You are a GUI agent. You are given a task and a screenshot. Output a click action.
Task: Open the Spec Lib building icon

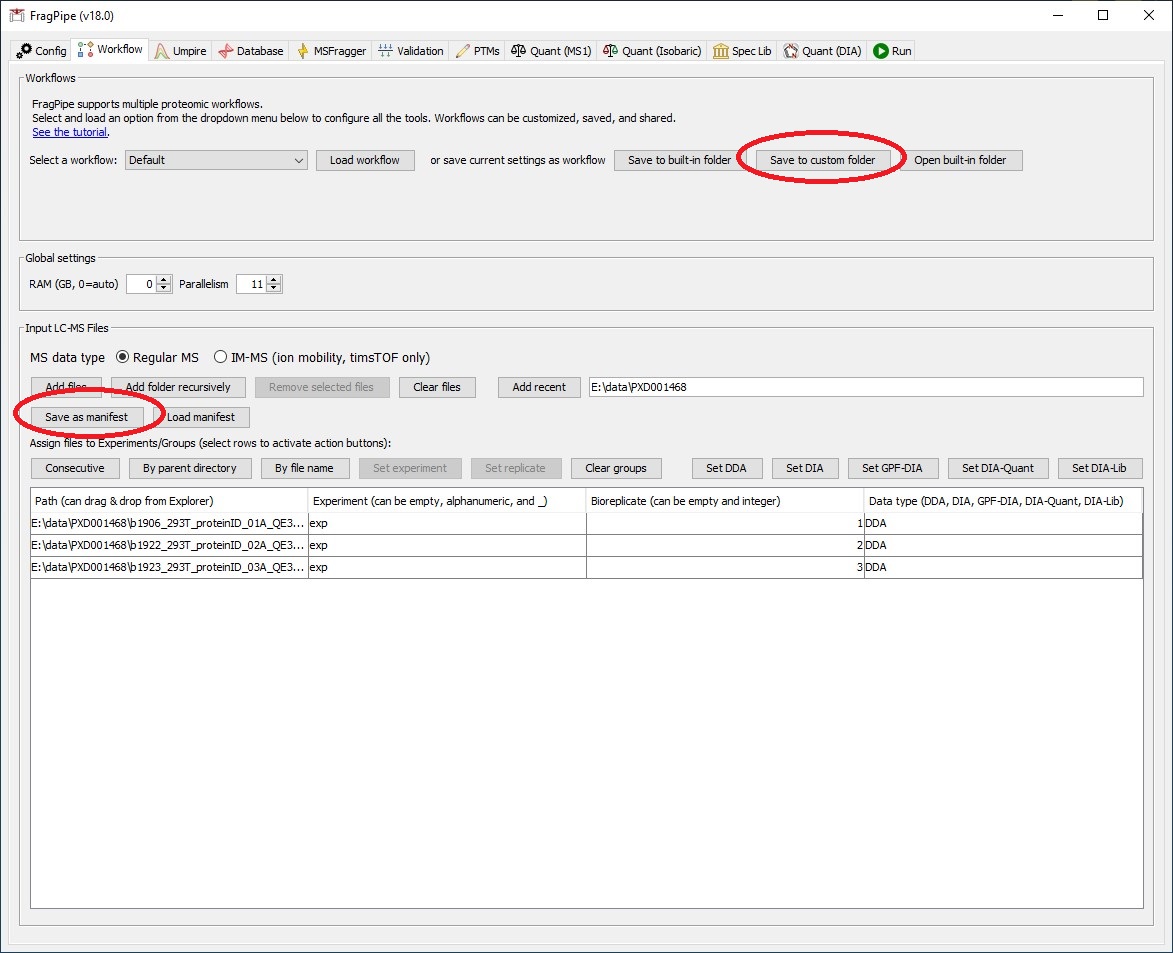point(718,51)
